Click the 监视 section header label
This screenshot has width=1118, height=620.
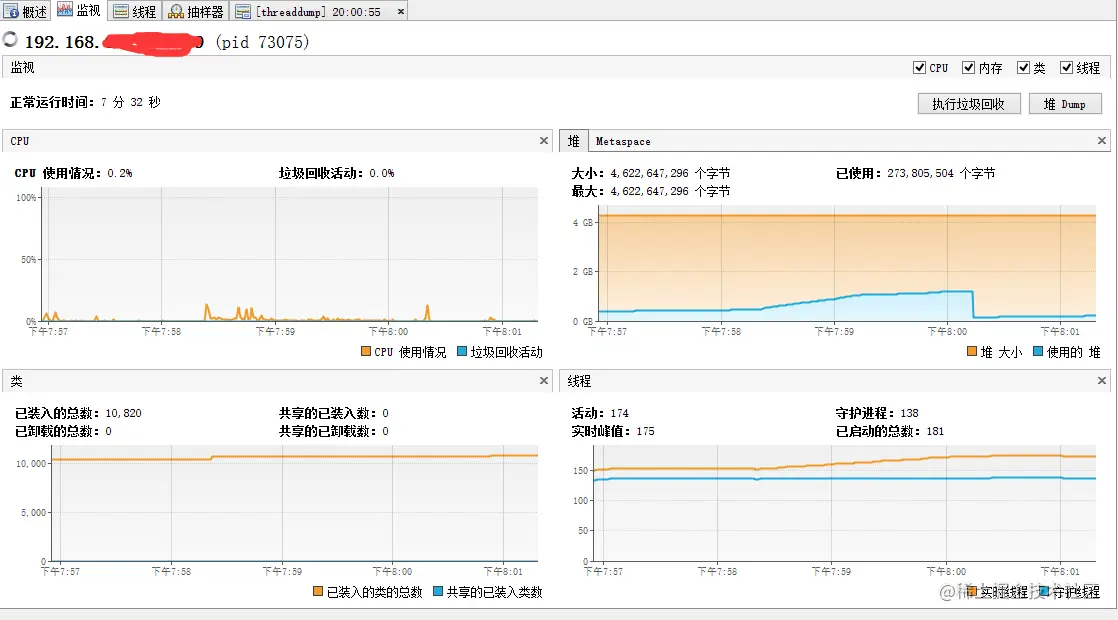[22, 67]
